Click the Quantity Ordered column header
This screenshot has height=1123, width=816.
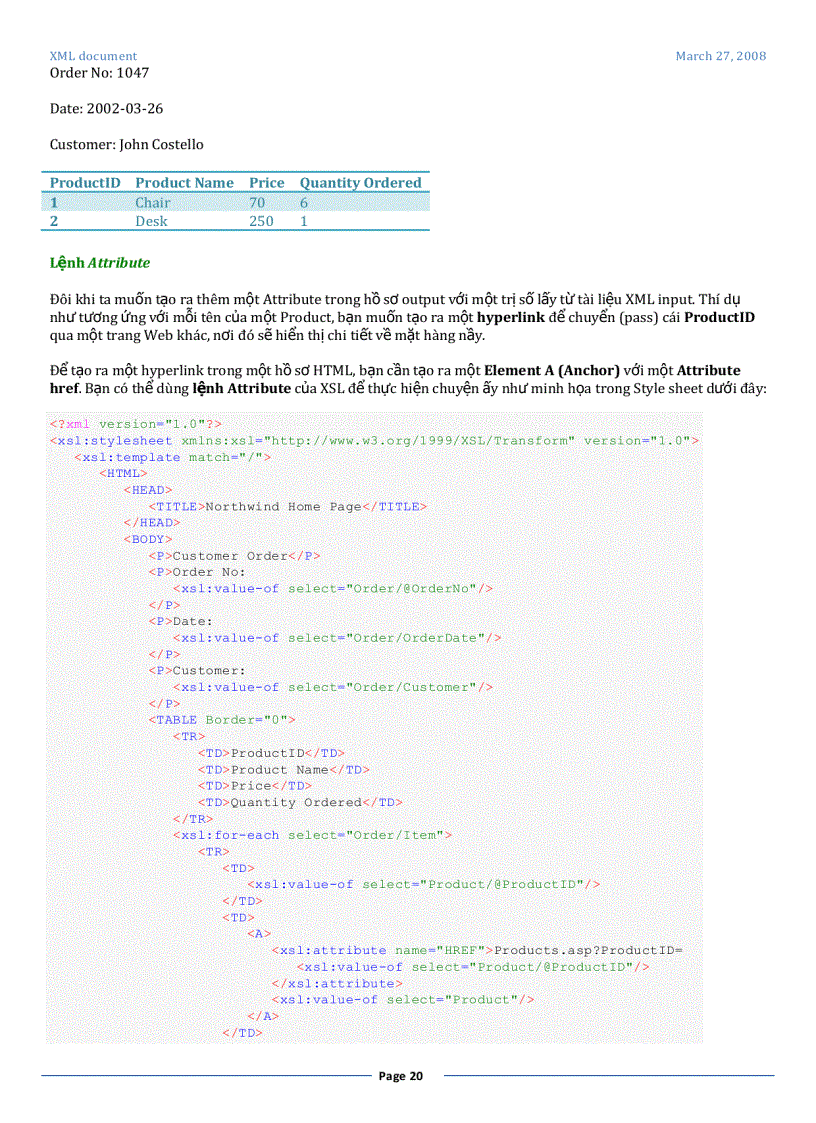360,182
